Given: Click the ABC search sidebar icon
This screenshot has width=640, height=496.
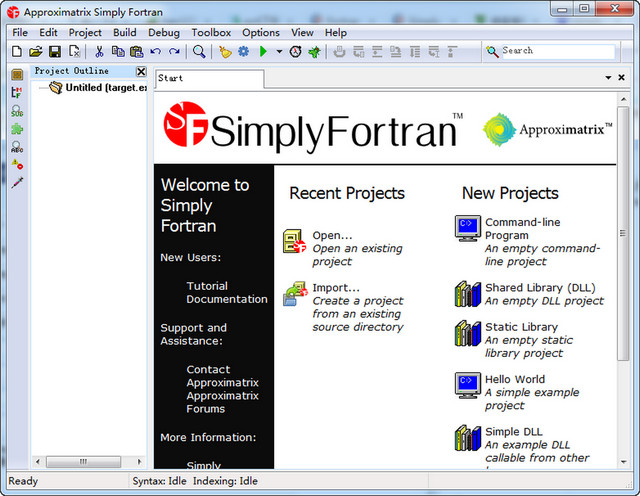Looking at the screenshot, I should [x=17, y=147].
